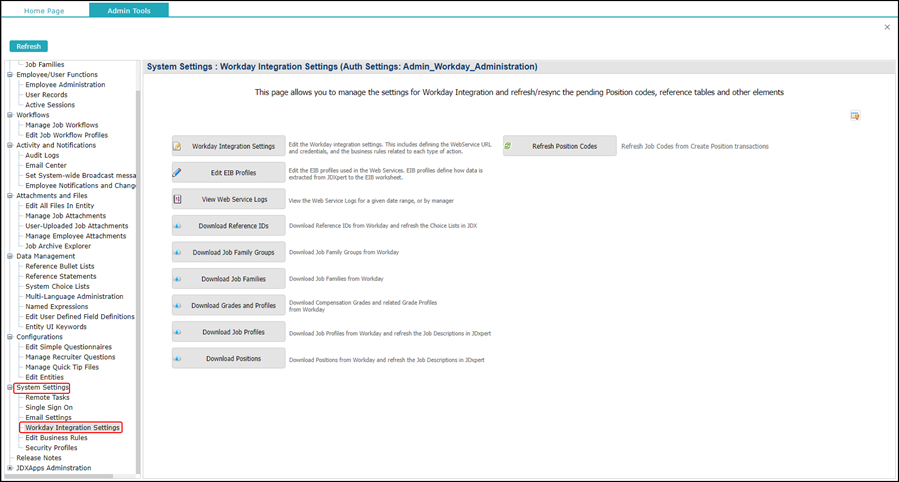Image resolution: width=899 pixels, height=482 pixels.
Task: Switch to the Home Page tab
Action: (44, 10)
